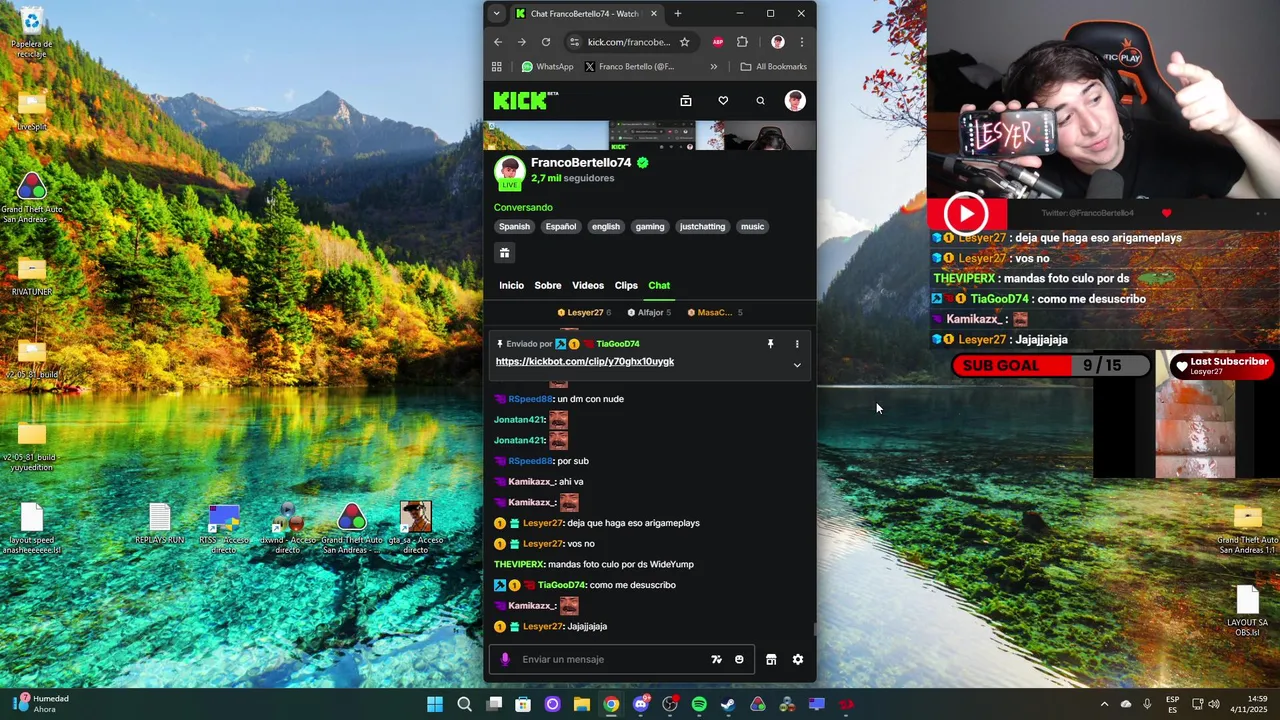This screenshot has height=720, width=1280.
Task: Open chat text formatting icon
Action: (716, 659)
